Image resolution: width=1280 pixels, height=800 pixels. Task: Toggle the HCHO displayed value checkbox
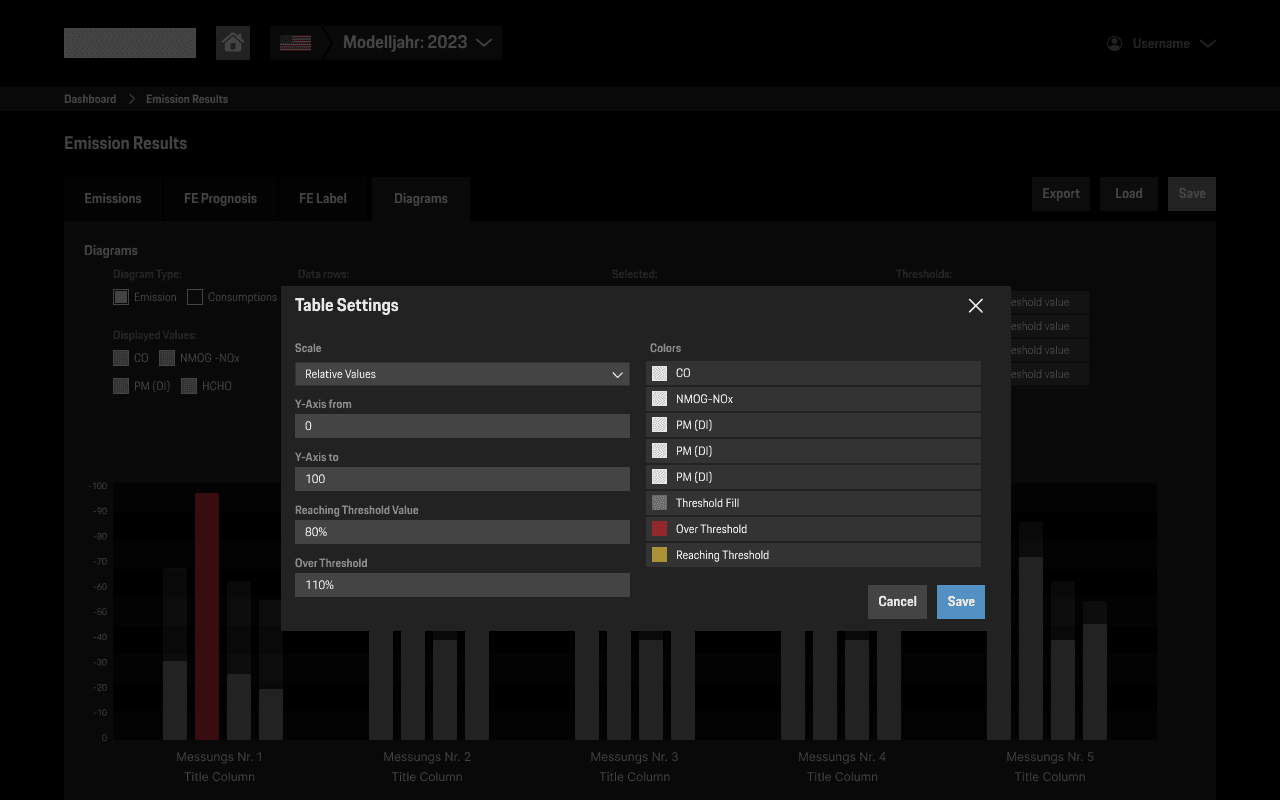point(189,385)
